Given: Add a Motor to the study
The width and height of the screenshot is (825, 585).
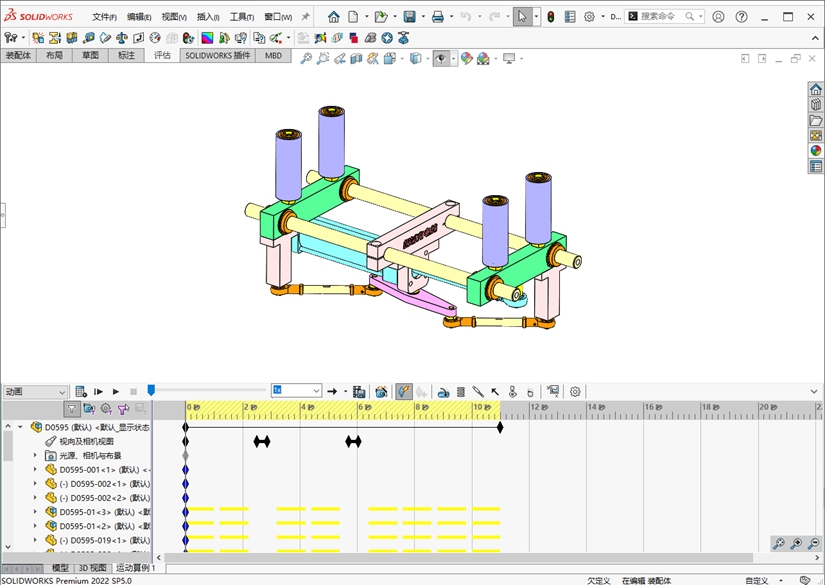Looking at the screenshot, I should (x=443, y=392).
